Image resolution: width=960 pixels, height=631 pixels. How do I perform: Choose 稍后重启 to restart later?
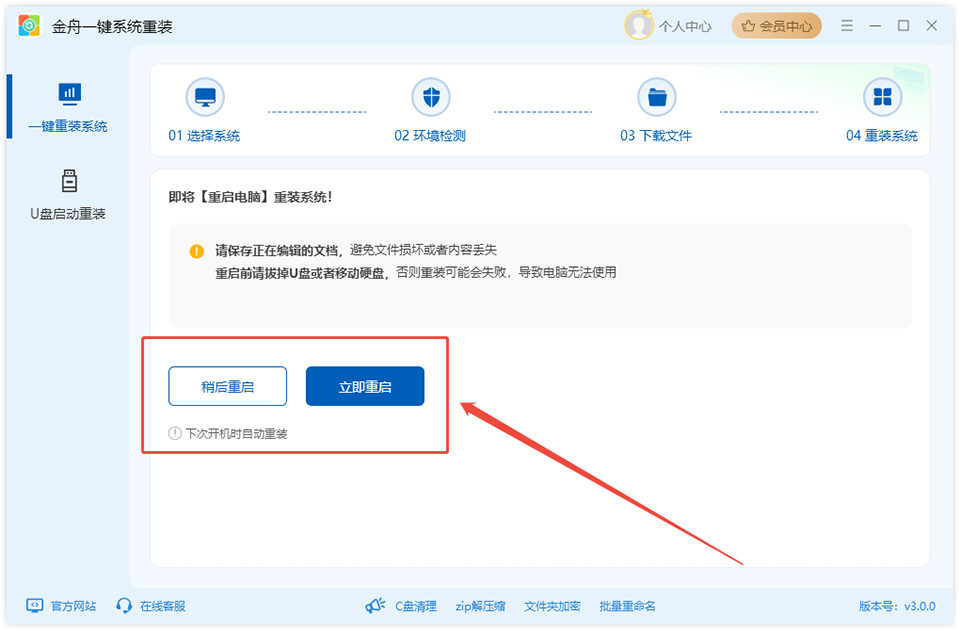coord(228,385)
